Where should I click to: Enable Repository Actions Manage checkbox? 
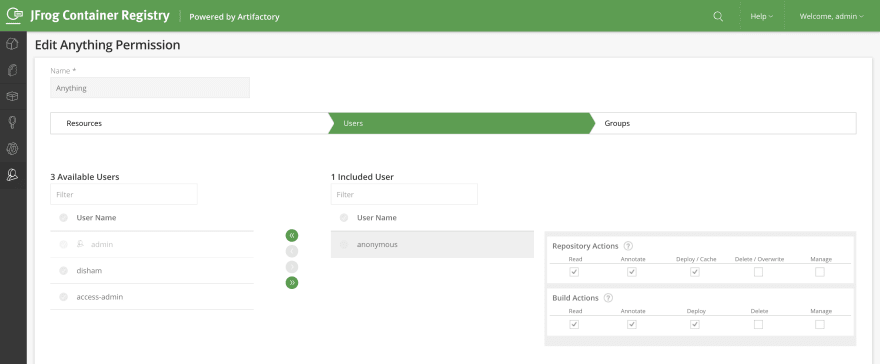click(x=820, y=272)
